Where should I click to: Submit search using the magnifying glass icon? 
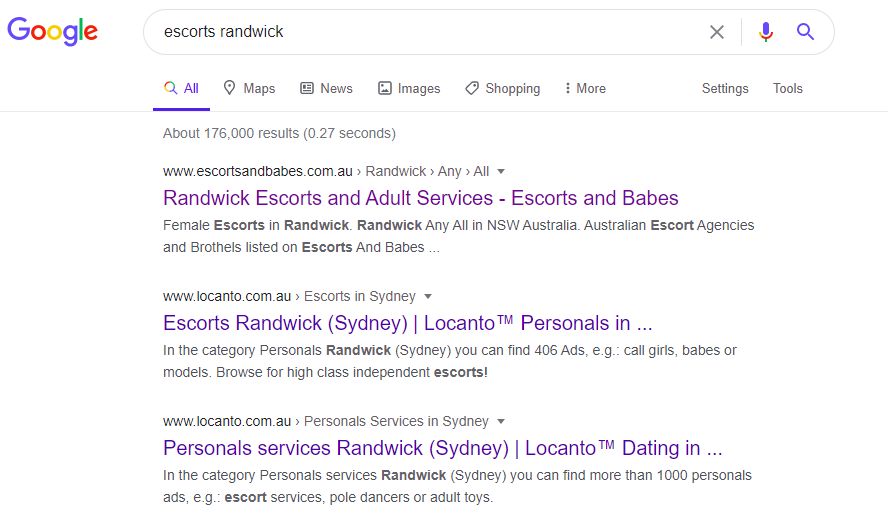(x=805, y=32)
